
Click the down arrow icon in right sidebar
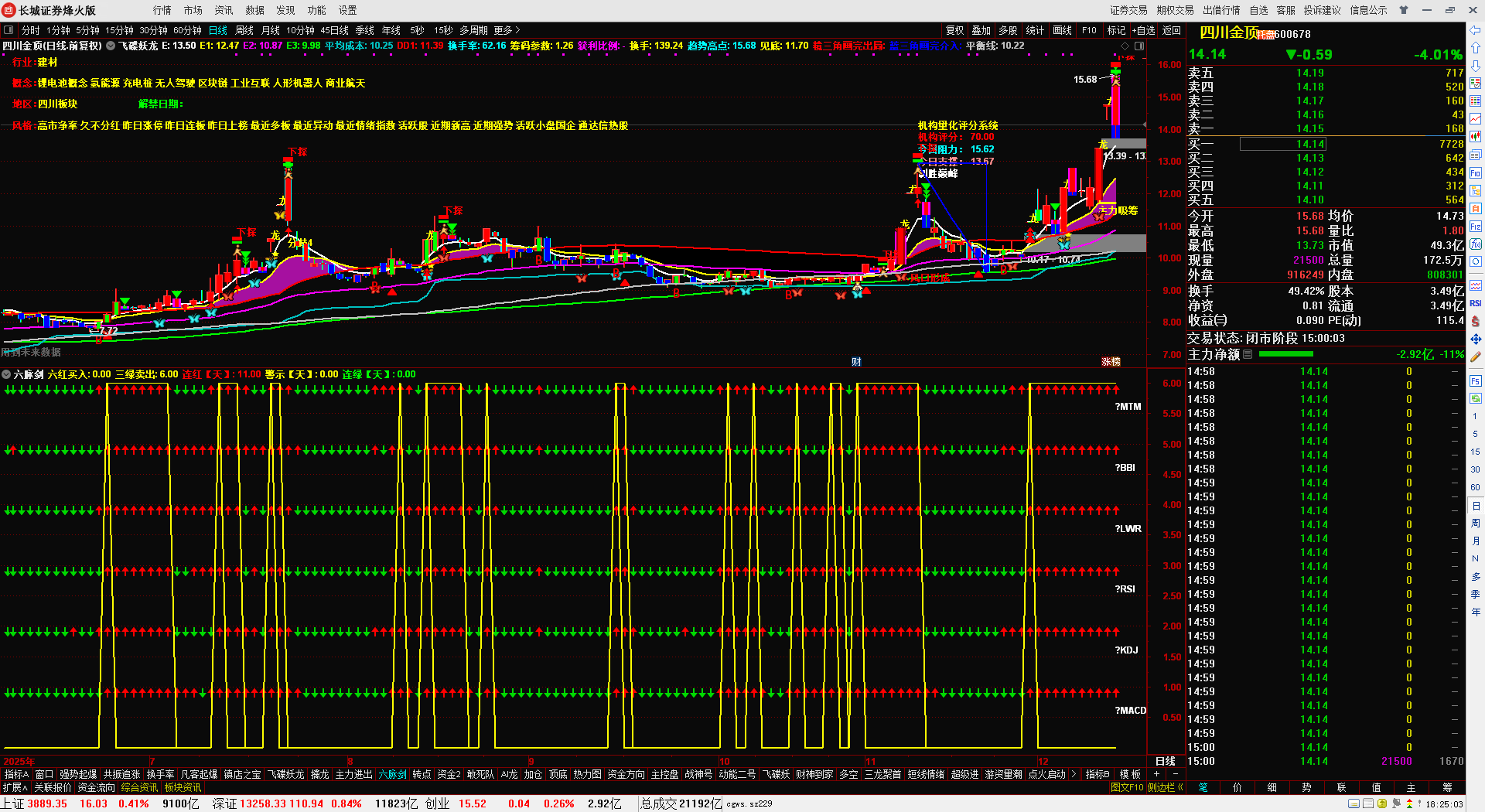1476,66
